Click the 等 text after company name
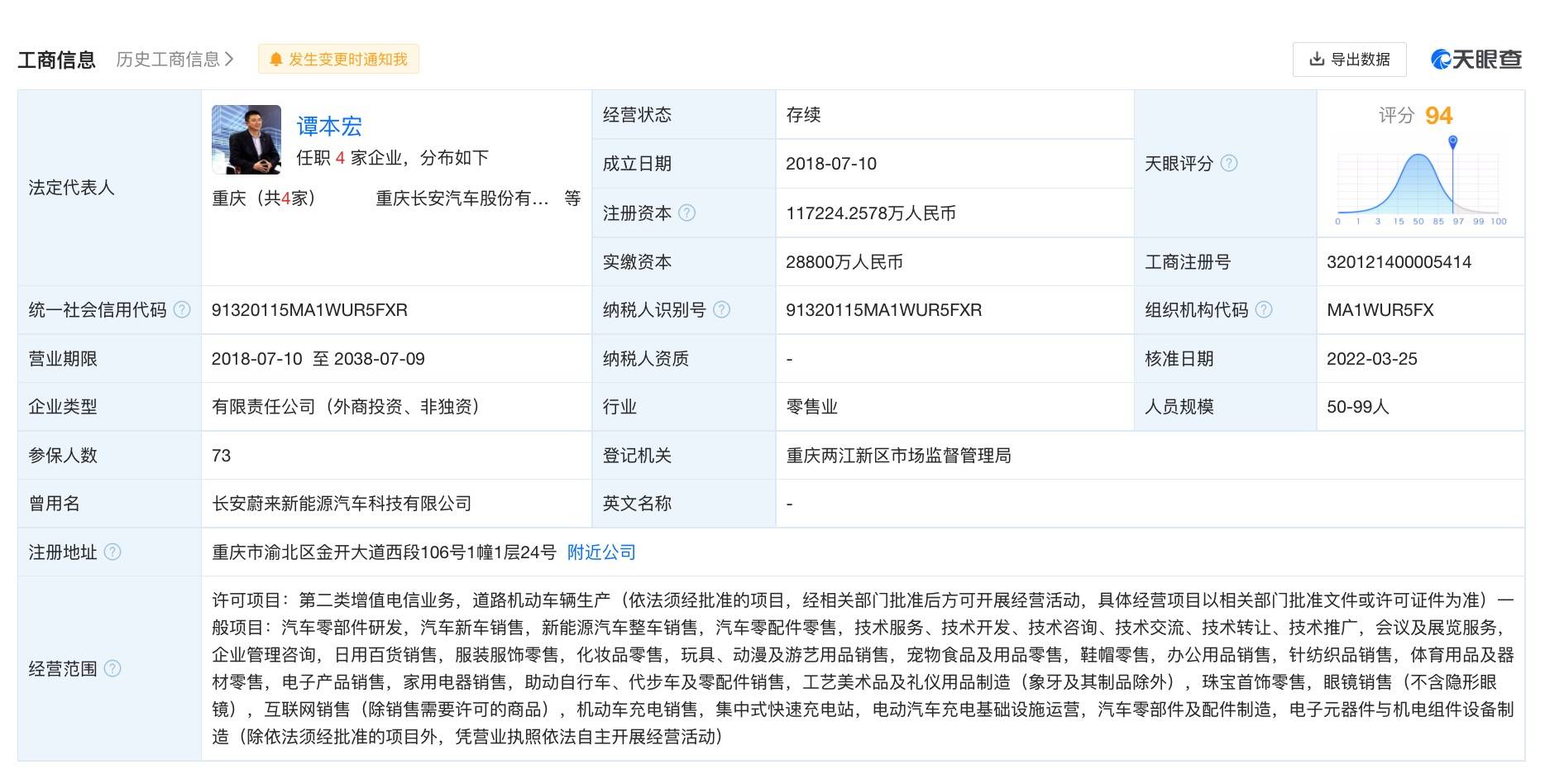This screenshot has width=1545, height=784. (572, 198)
